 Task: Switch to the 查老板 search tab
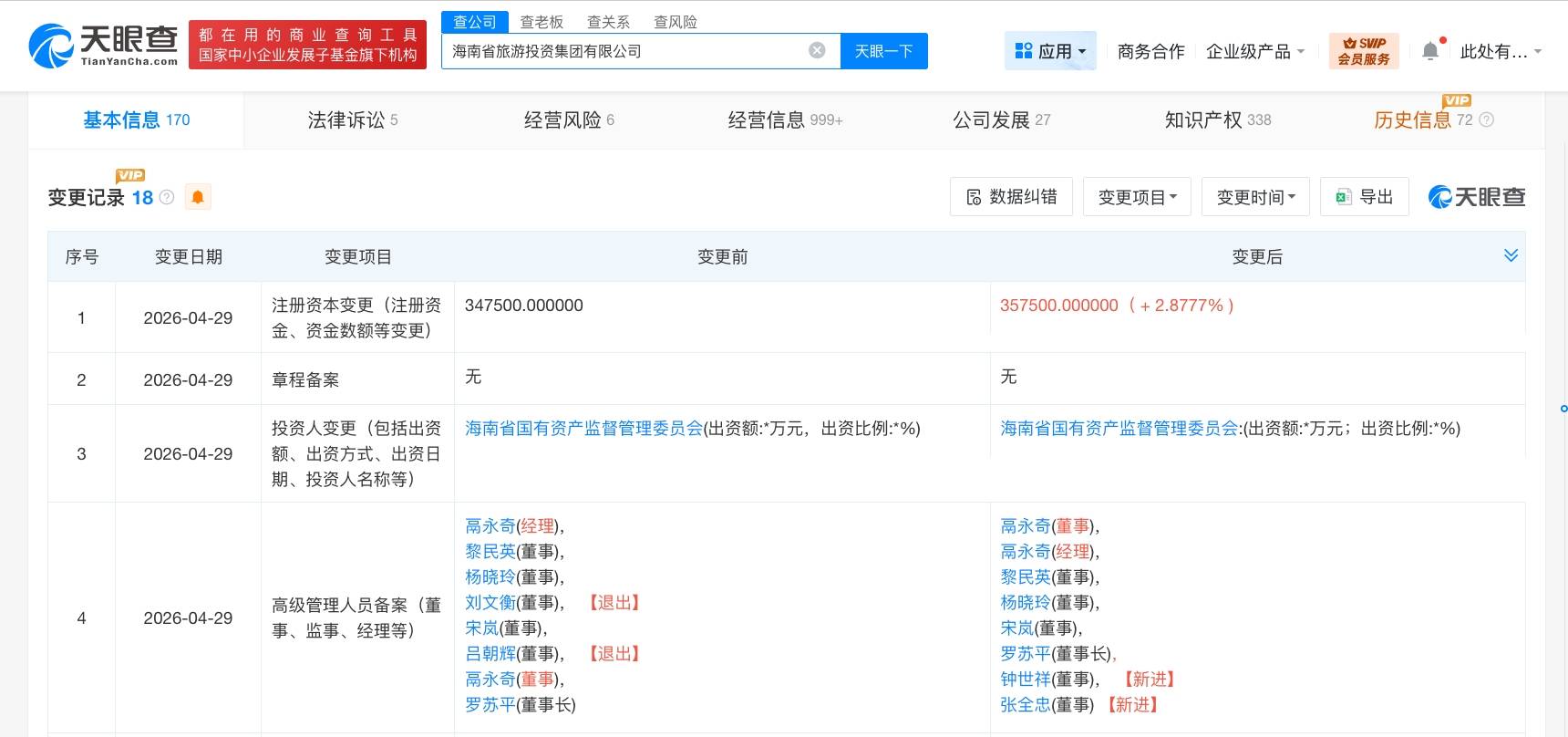point(542,22)
